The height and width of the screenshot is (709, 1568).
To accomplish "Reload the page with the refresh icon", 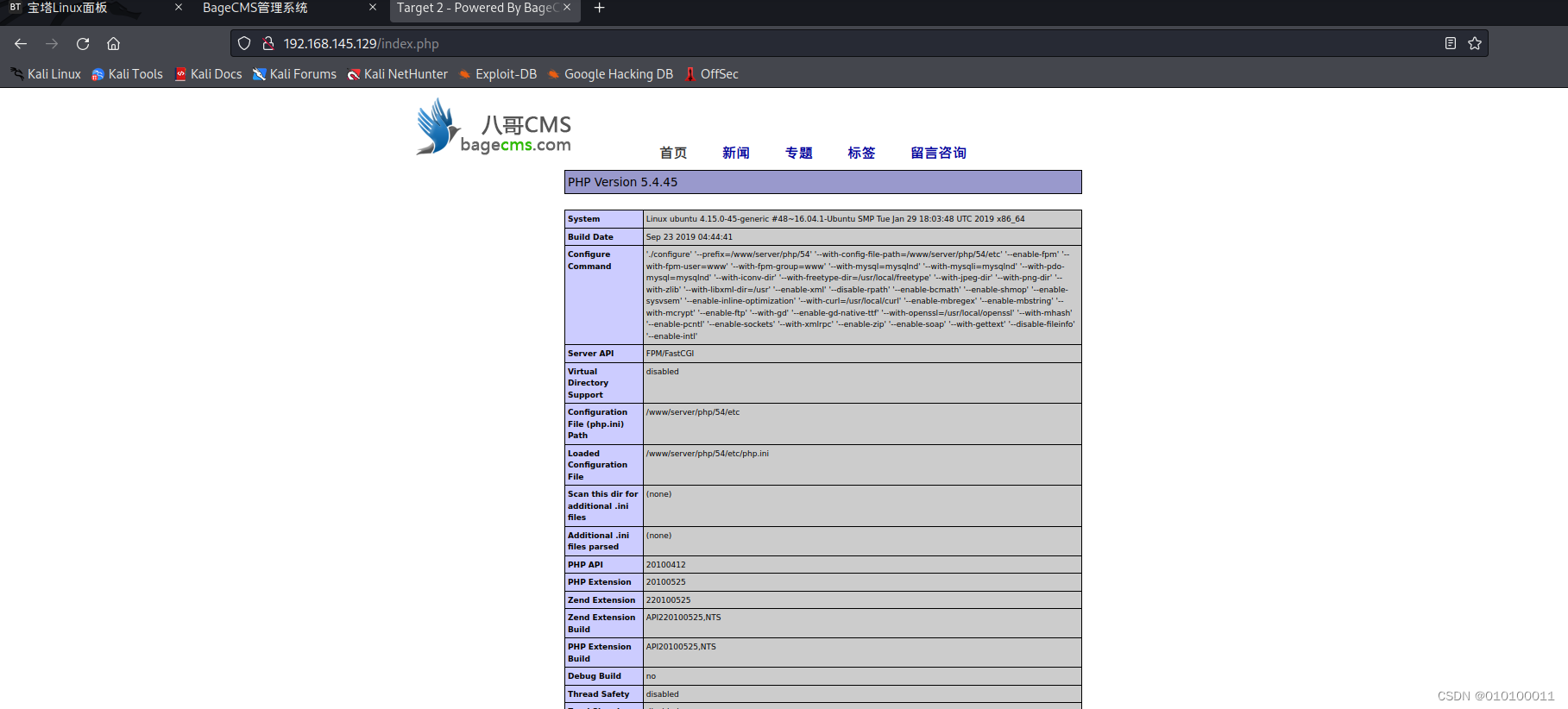I will [83, 43].
